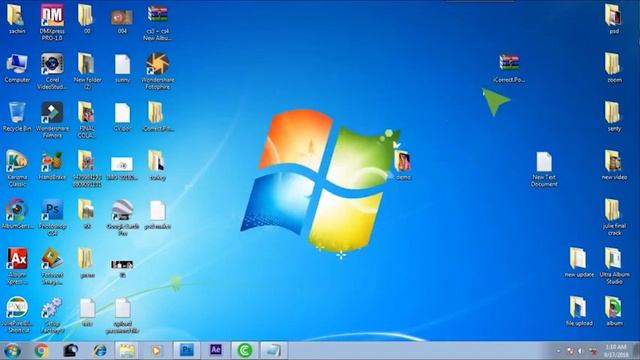Open Internet Explorer from the taskbar

pyautogui.click(x=100, y=350)
